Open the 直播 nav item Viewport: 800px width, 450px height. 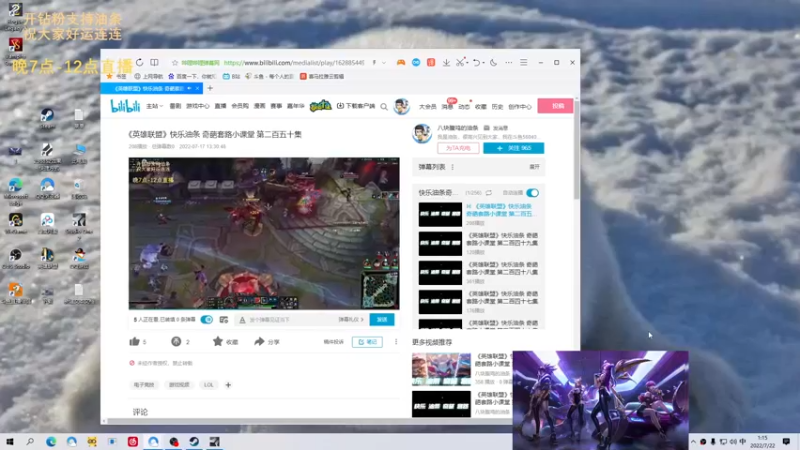pyautogui.click(x=220, y=106)
